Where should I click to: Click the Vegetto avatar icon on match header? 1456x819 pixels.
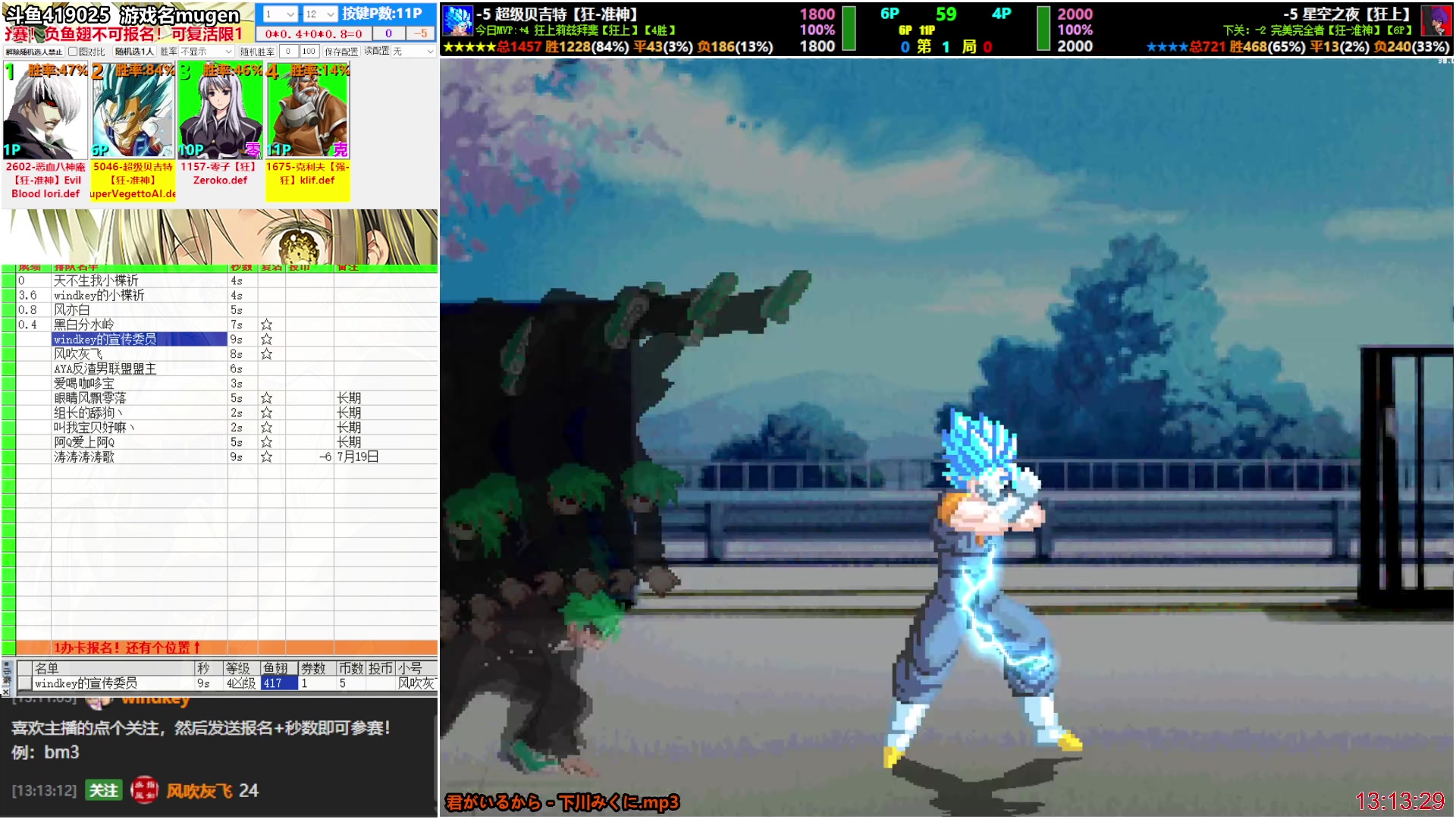[457, 20]
